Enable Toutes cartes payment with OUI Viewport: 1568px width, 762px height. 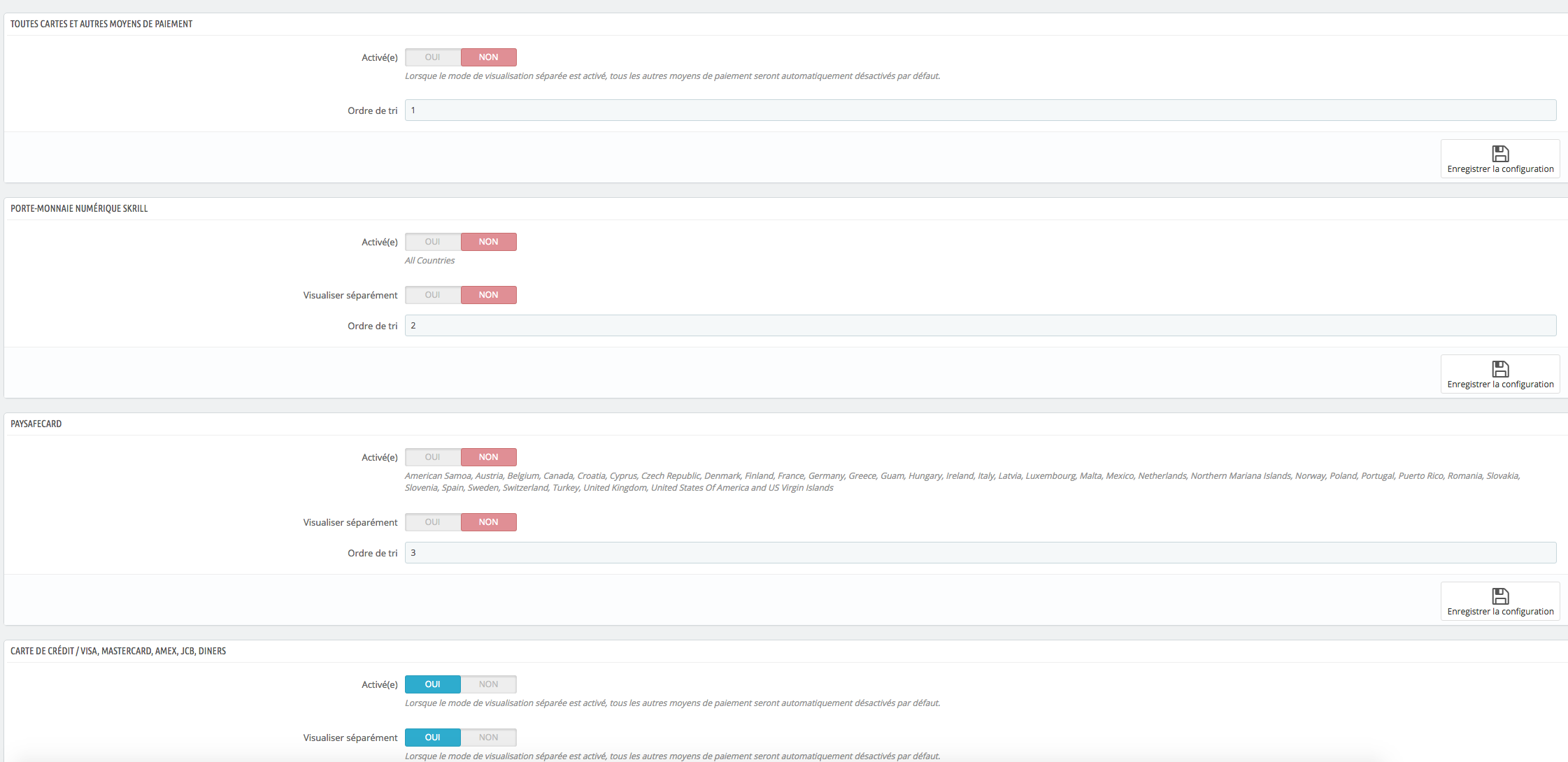[433, 57]
